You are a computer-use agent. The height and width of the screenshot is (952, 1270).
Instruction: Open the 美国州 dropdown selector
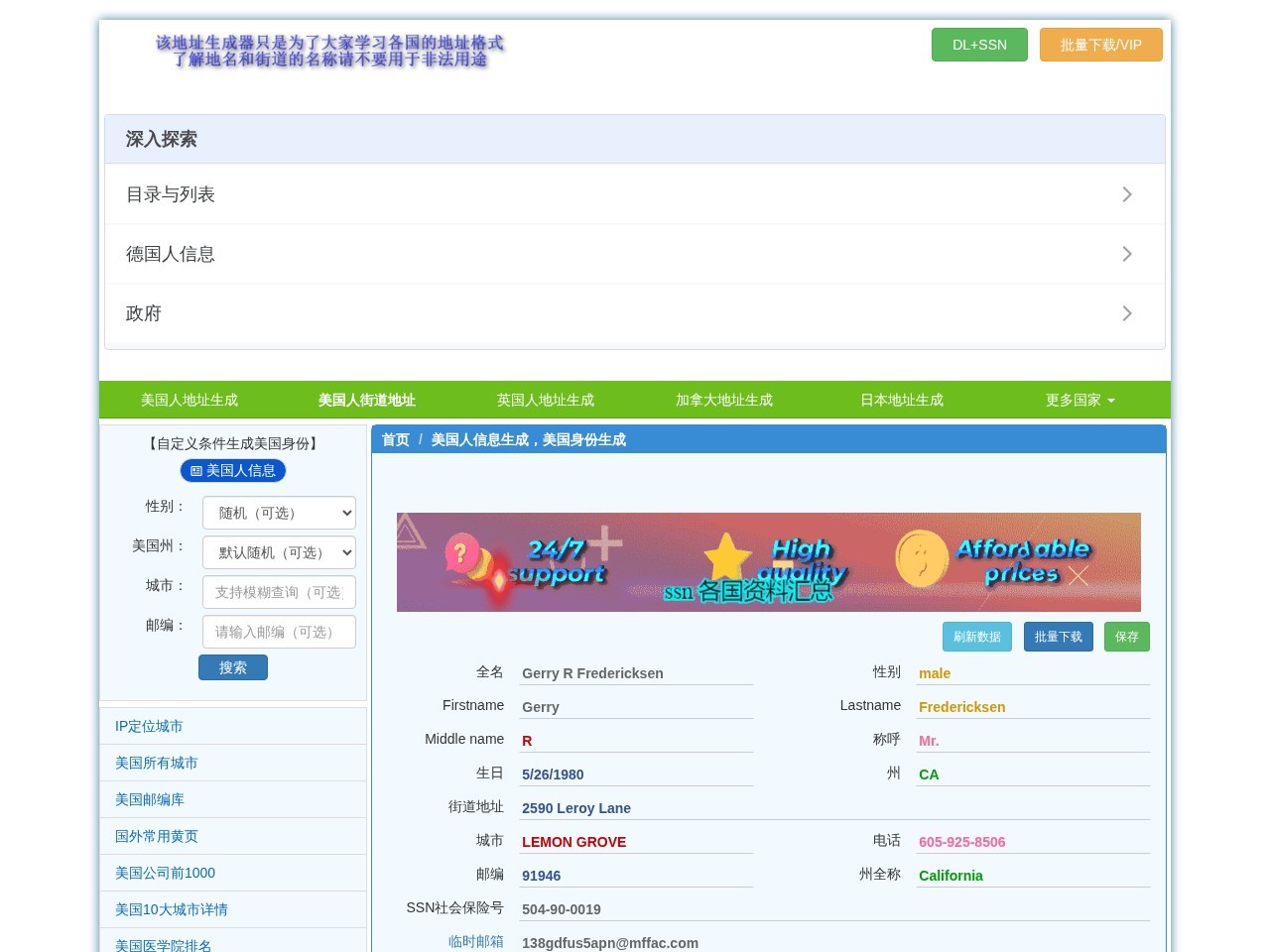coord(279,552)
